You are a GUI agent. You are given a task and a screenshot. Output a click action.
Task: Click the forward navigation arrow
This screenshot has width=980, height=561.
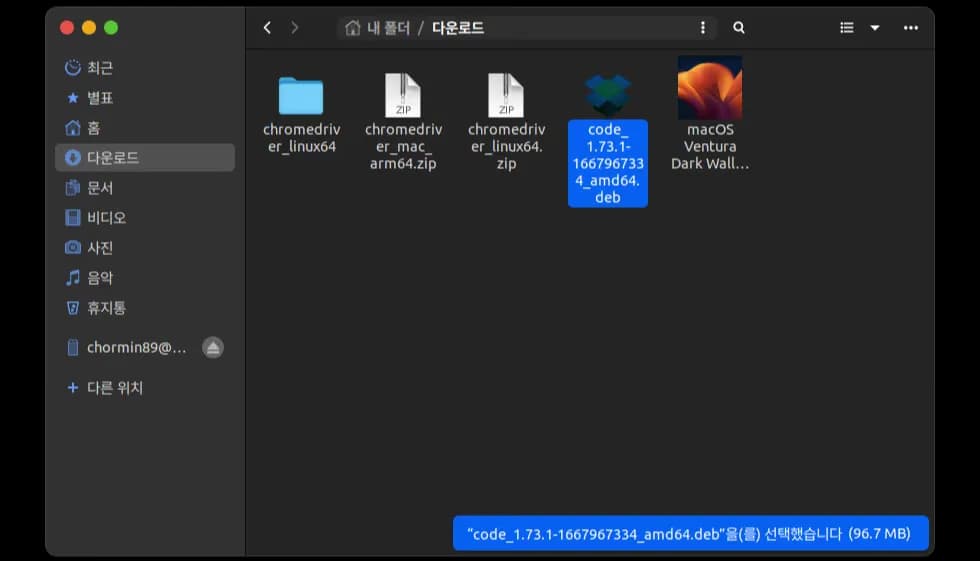pos(295,28)
